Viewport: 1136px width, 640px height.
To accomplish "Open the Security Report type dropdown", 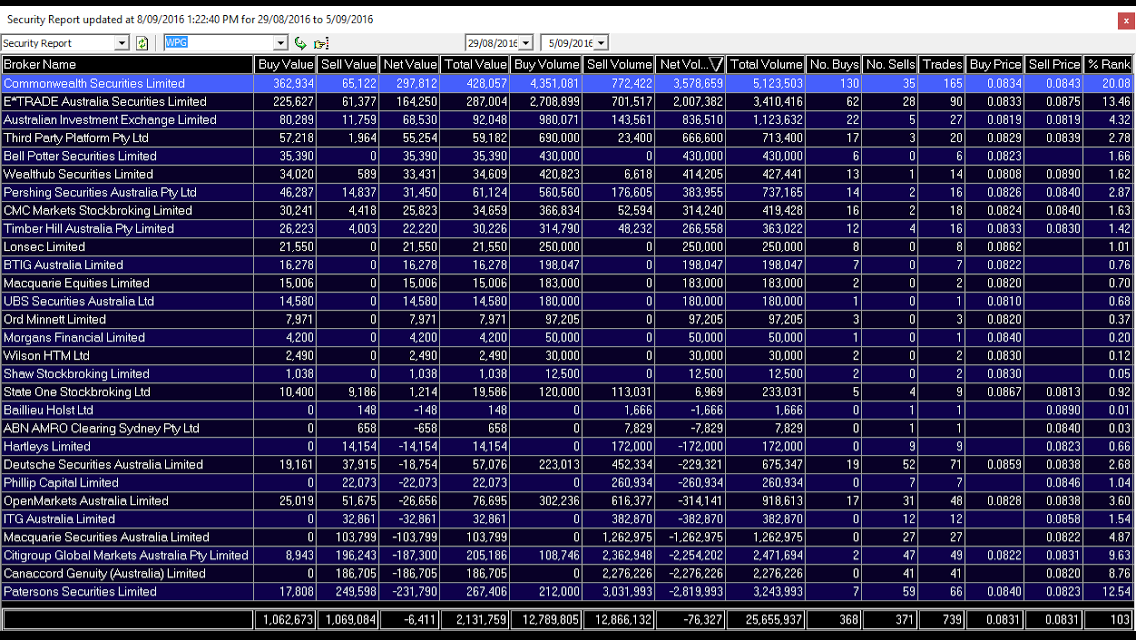I will point(122,43).
